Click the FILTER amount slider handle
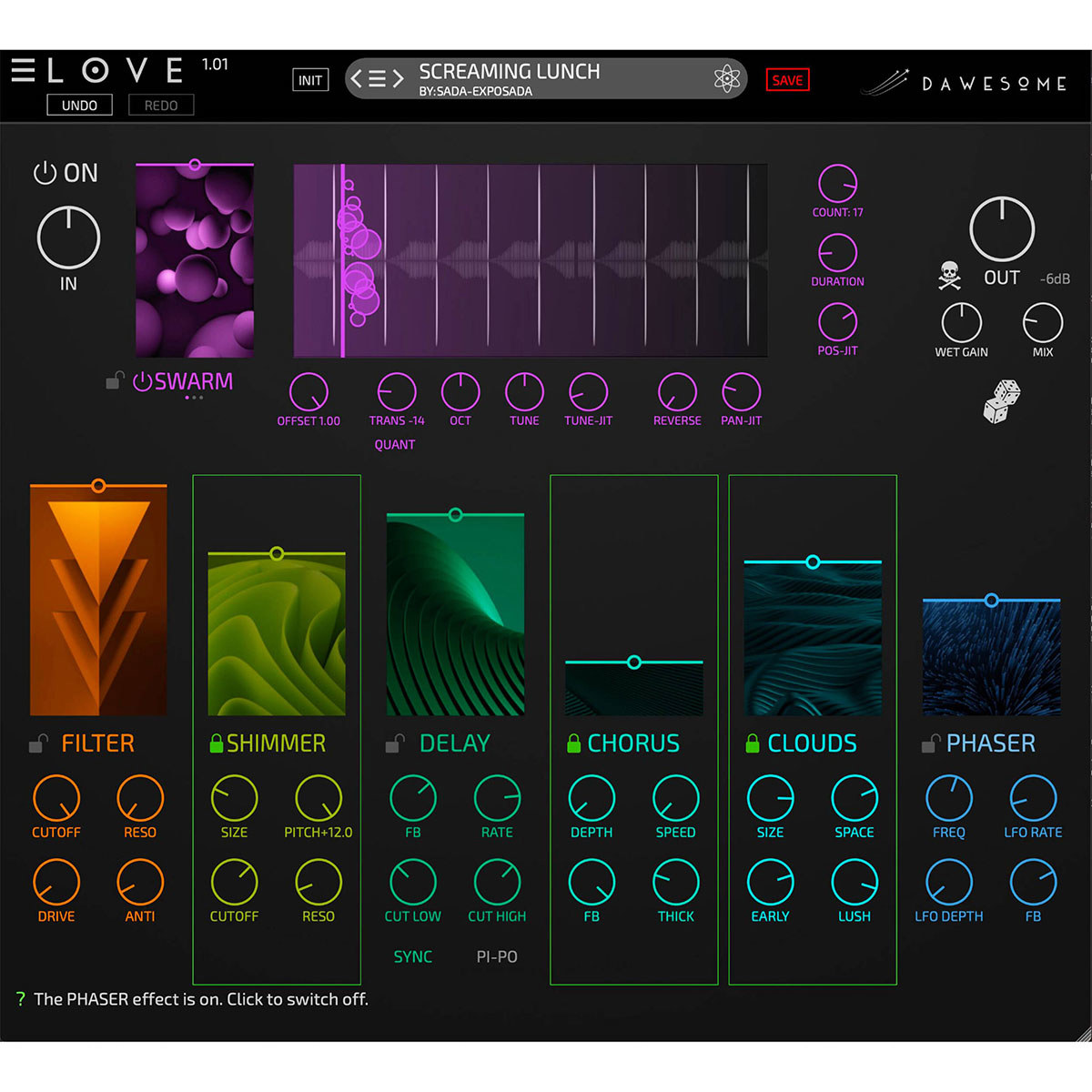This screenshot has height=1092, width=1092. click(x=98, y=486)
